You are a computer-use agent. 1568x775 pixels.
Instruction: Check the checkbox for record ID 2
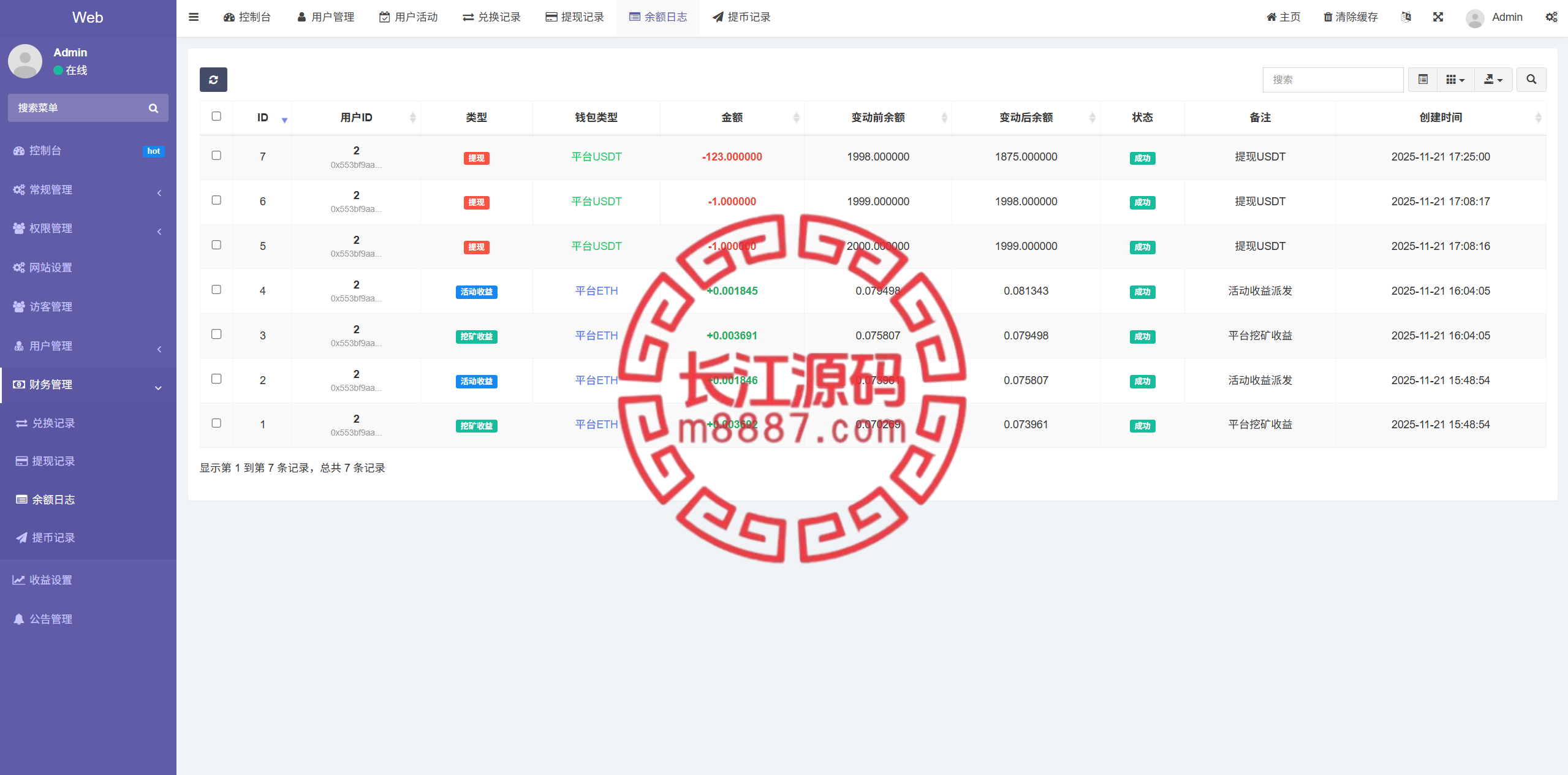pos(216,379)
